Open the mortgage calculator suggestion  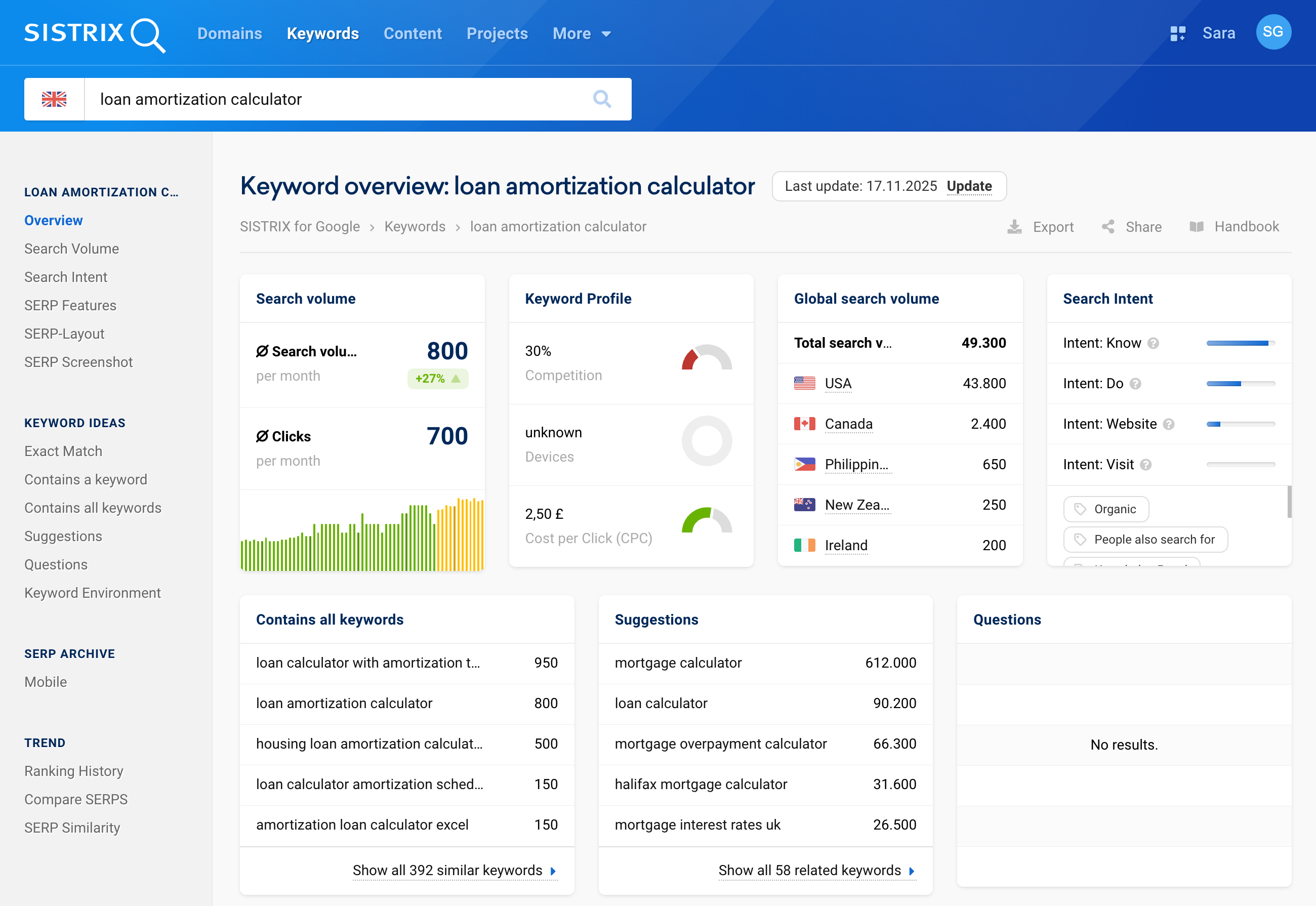678,663
